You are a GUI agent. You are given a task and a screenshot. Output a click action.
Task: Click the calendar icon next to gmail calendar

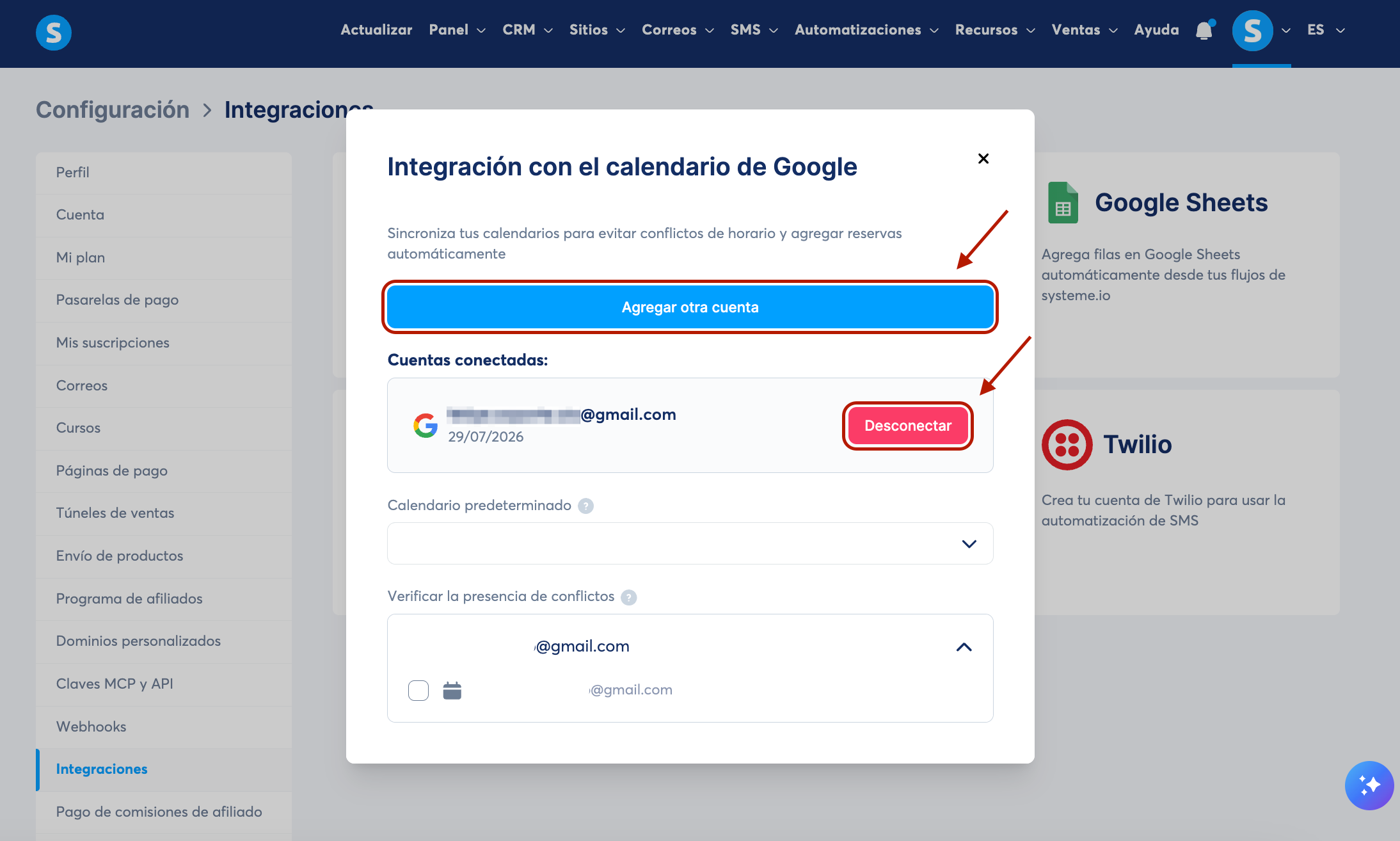click(452, 690)
